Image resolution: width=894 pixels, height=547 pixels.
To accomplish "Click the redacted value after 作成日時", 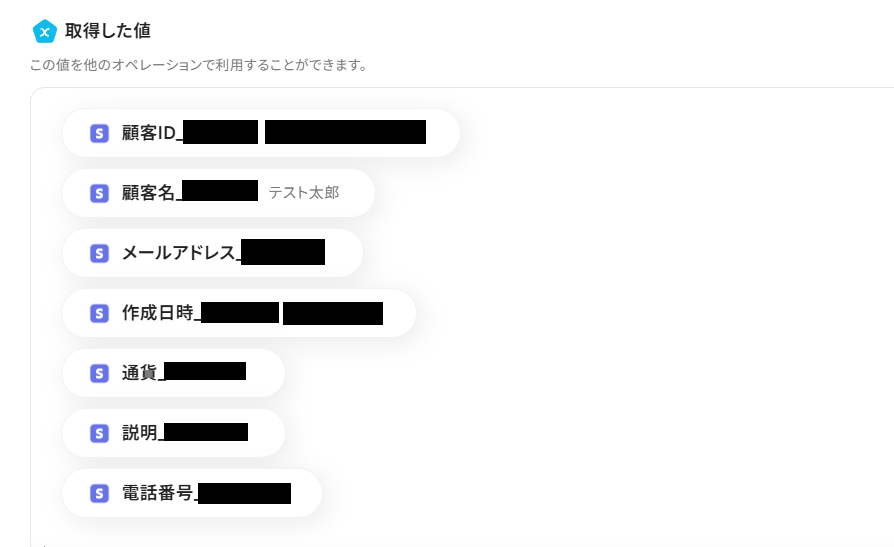I will (x=333, y=313).
